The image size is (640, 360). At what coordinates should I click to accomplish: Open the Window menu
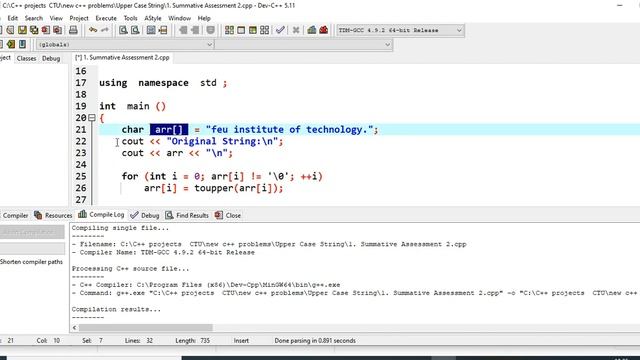(180, 18)
